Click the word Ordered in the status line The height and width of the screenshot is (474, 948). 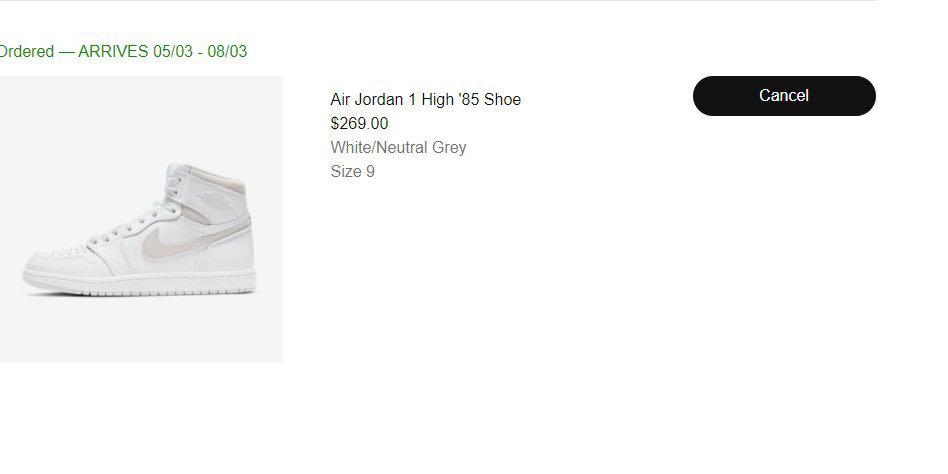[x=27, y=51]
